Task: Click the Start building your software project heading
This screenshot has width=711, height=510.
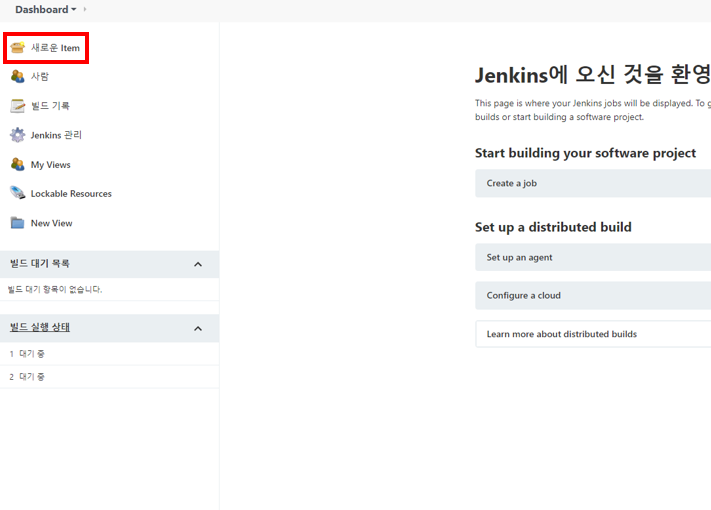Action: coord(585,153)
